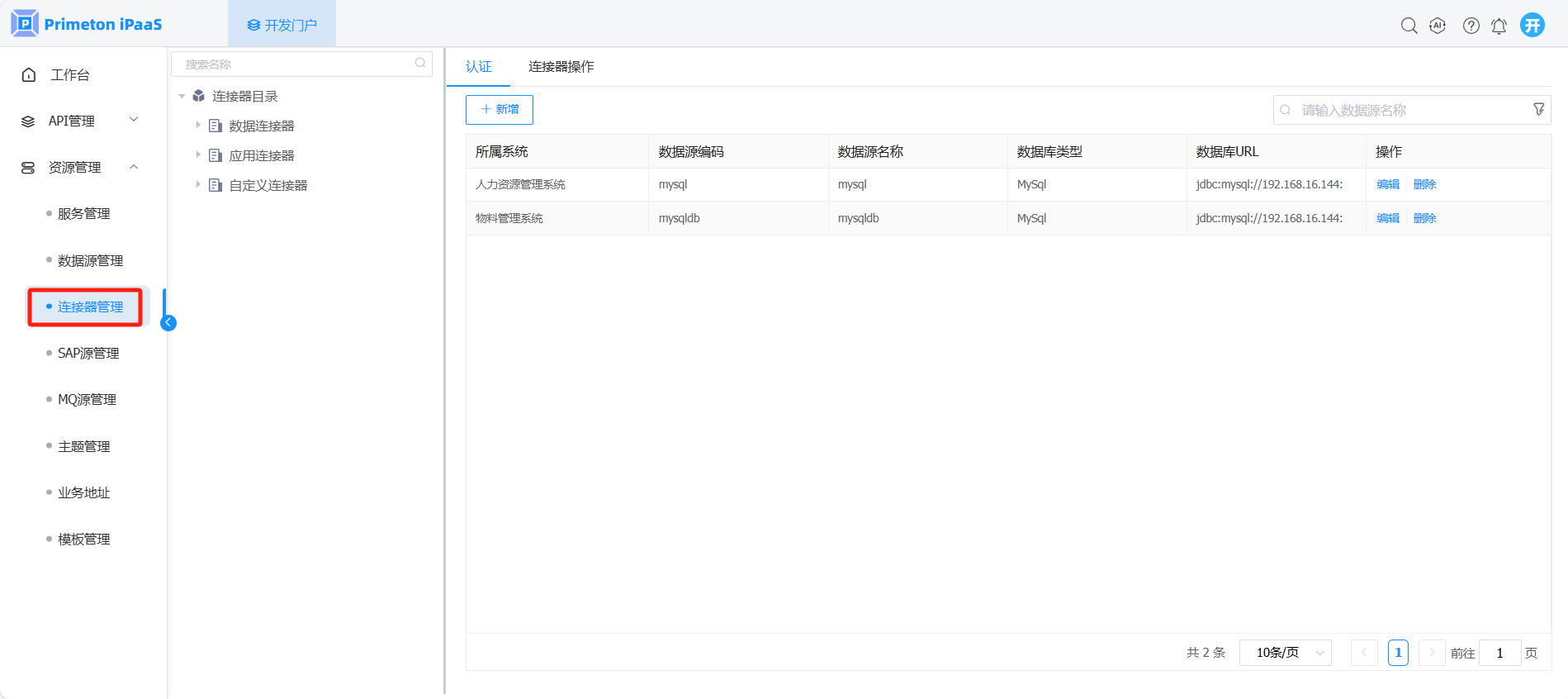The height and width of the screenshot is (699, 1568).
Task: Click the Primeton iPaaS logo
Action: pyautogui.click(x=87, y=24)
